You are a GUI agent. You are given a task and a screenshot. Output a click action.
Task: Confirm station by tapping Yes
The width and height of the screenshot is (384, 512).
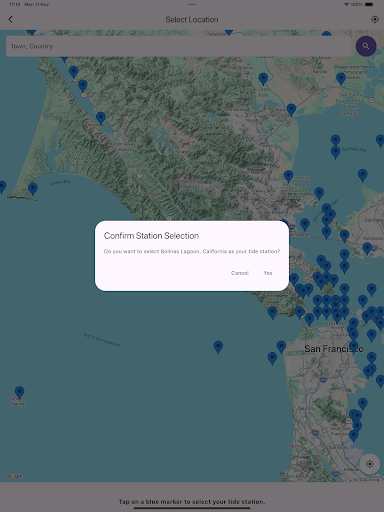[x=268, y=273]
